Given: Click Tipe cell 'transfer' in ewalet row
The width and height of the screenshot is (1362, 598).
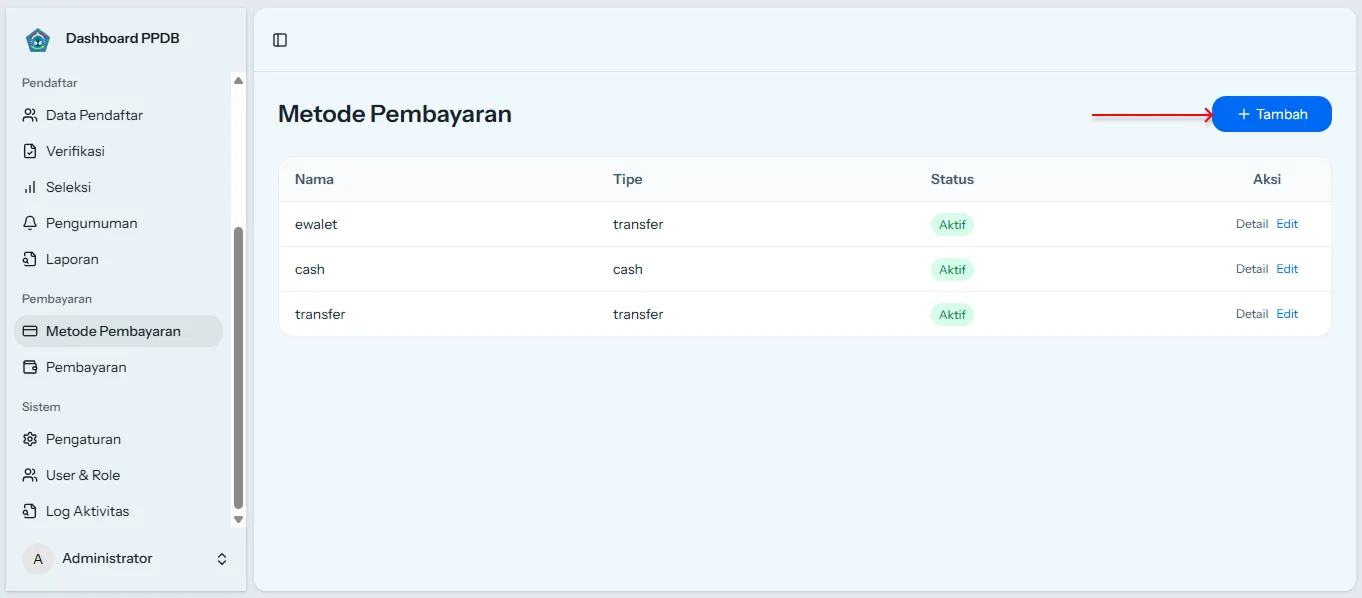Looking at the screenshot, I should coord(638,224).
